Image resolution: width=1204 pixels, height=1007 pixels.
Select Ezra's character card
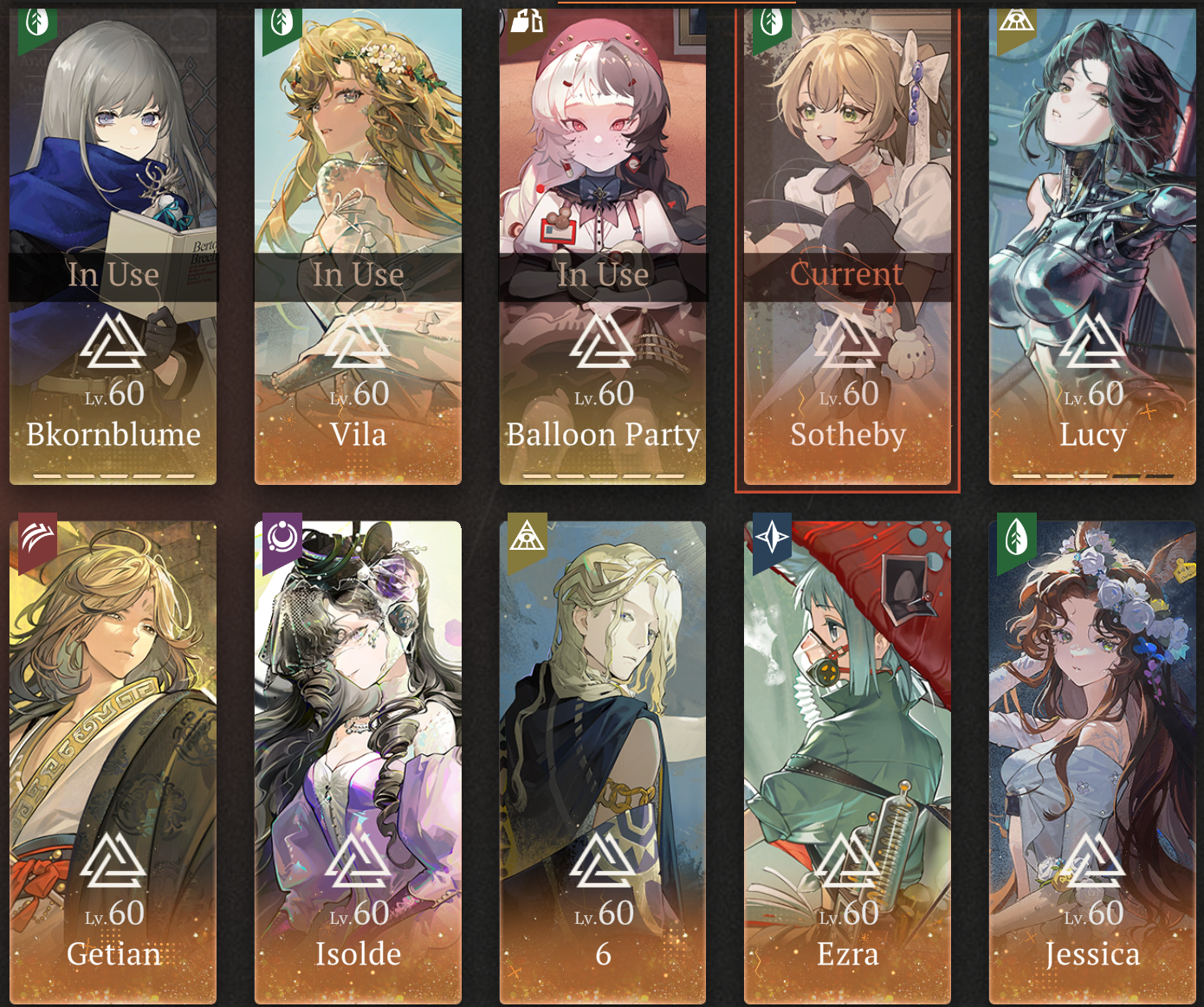(x=847, y=763)
